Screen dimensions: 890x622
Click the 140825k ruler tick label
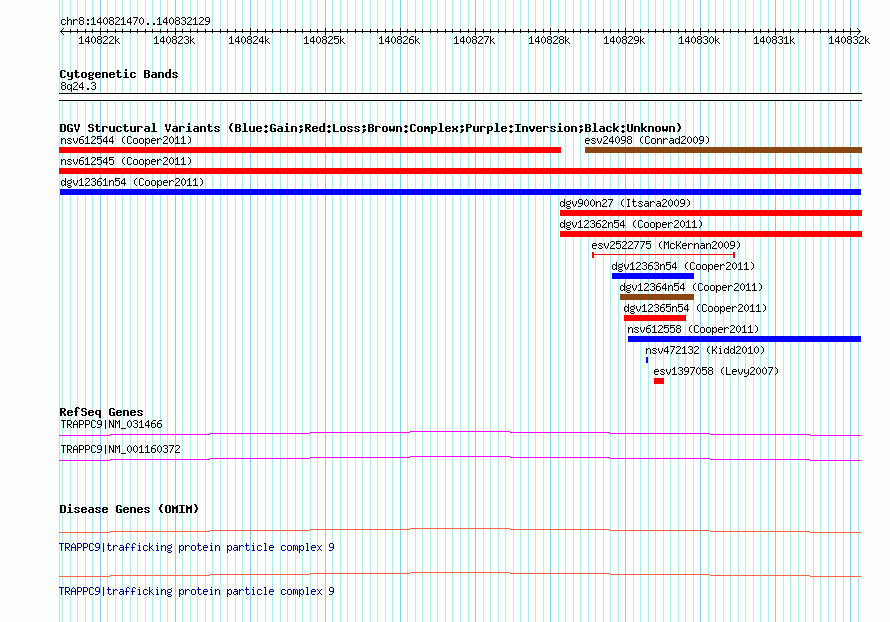click(x=324, y=40)
